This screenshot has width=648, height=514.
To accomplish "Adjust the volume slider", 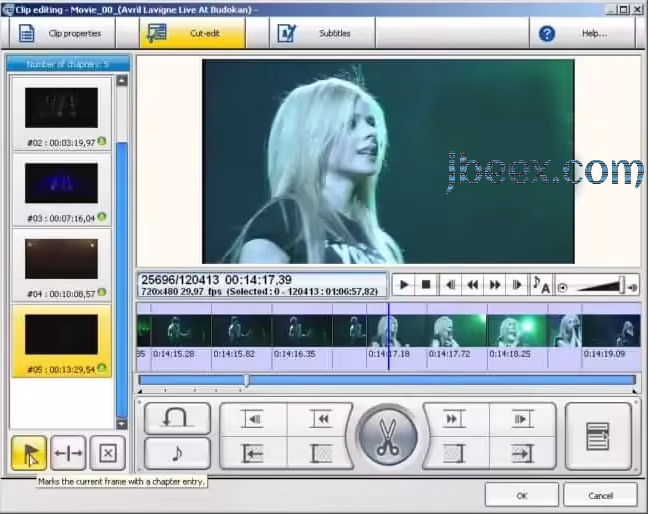I will click(x=622, y=285).
